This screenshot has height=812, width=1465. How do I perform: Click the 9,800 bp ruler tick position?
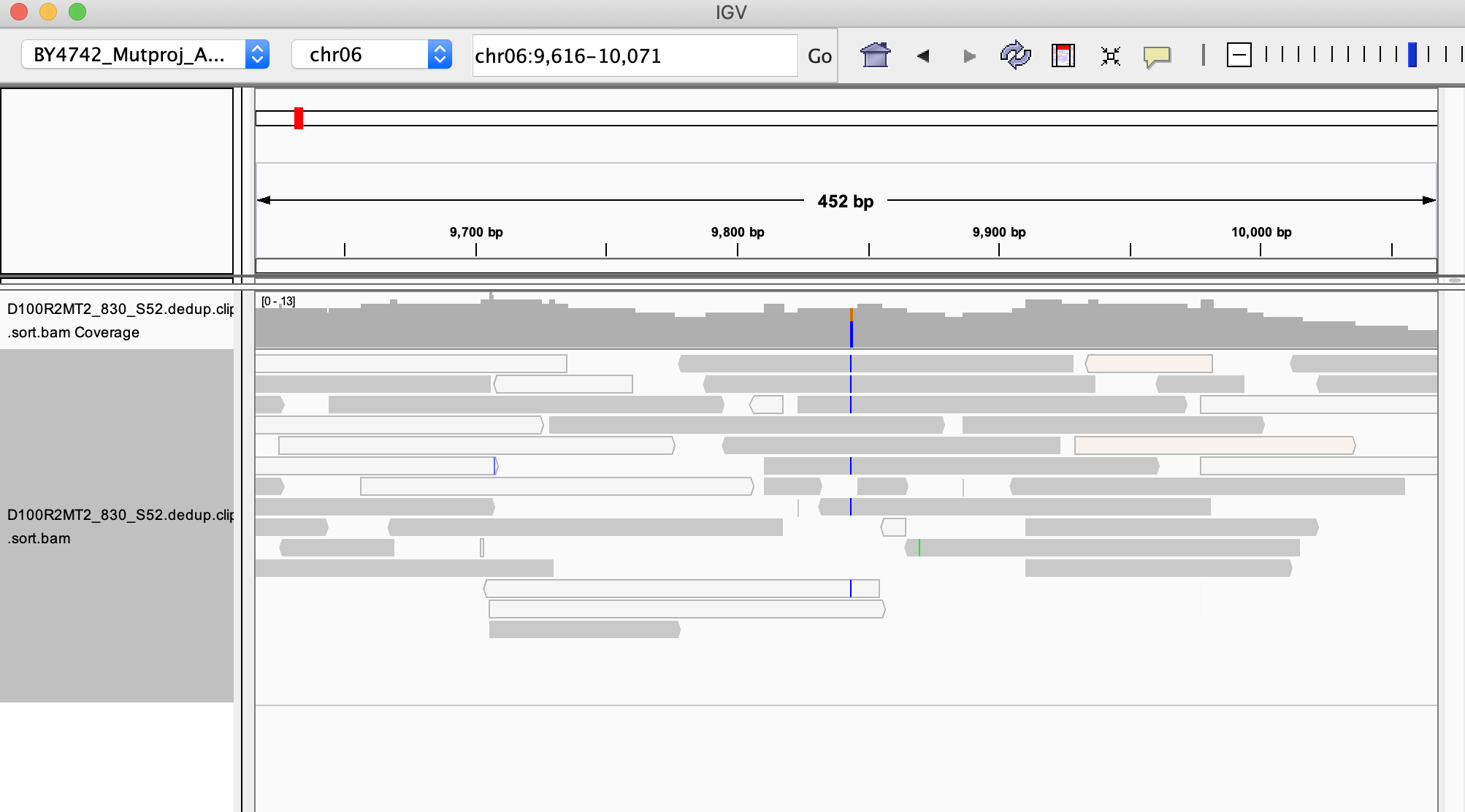pos(738,248)
